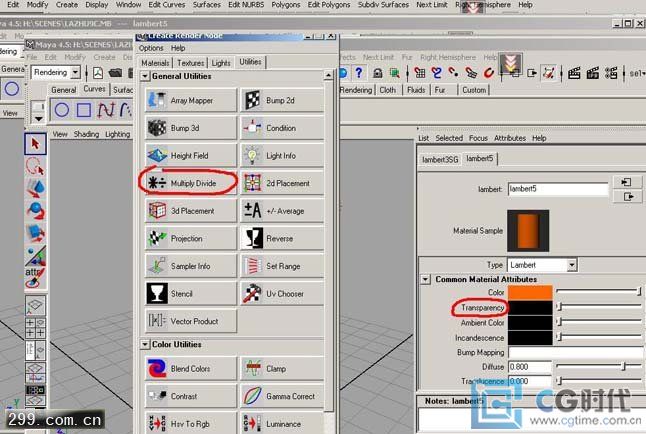Create a Height Field node
This screenshot has width=646, height=434.
pyautogui.click(x=191, y=155)
